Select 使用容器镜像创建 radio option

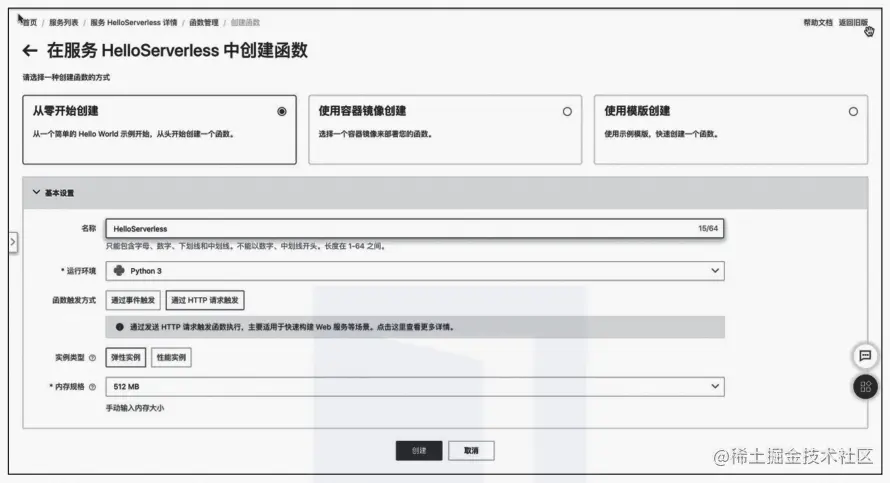click(567, 112)
